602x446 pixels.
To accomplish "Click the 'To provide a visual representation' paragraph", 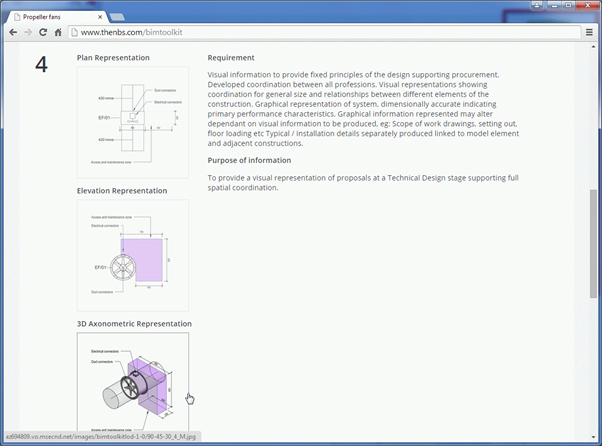I will [363, 183].
